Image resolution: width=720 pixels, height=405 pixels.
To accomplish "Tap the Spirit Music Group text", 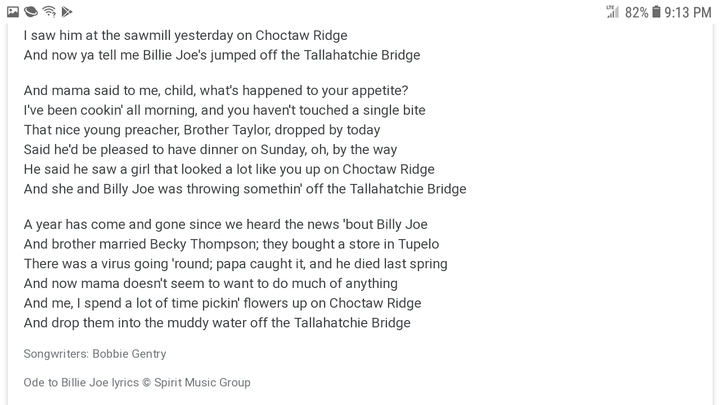I will (x=202, y=382).
